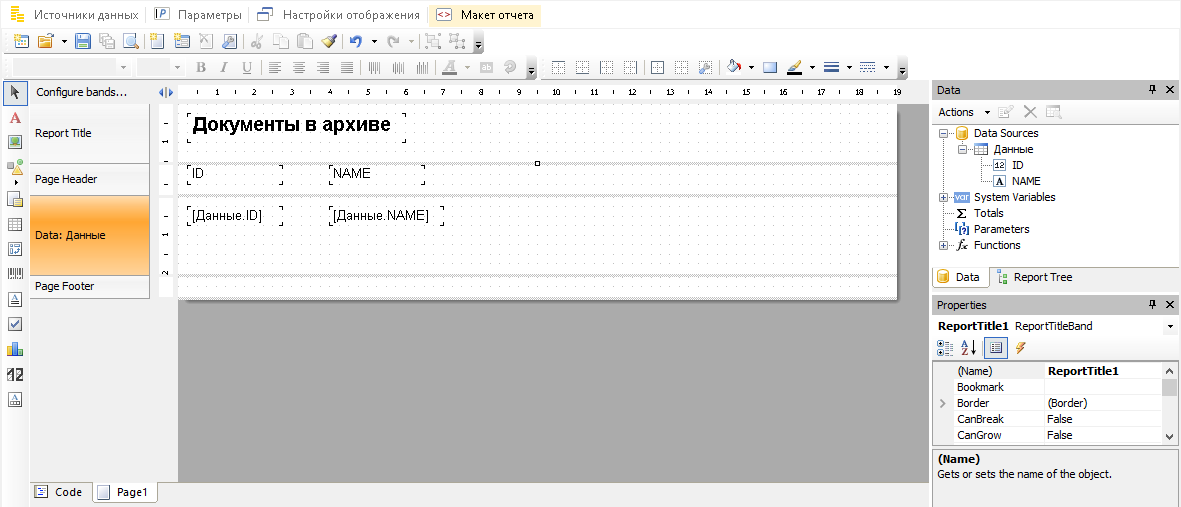Click the Preview report magnifier icon
The image size is (1181, 507).
point(130,41)
